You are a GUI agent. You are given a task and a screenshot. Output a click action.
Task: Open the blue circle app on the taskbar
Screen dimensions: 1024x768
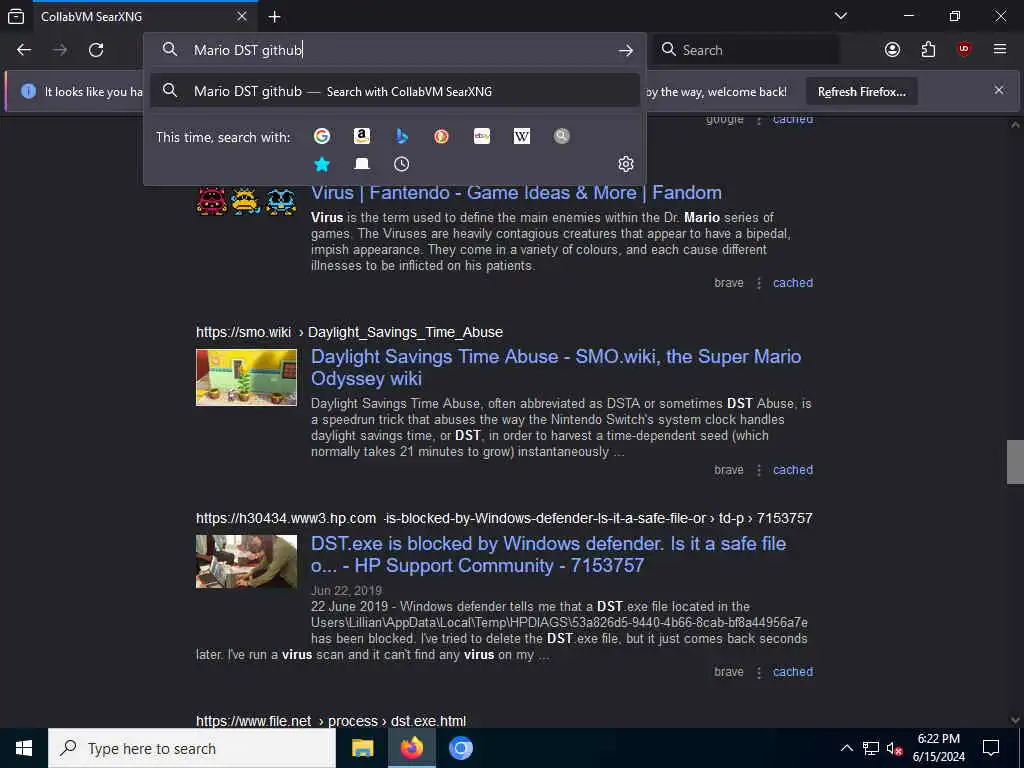point(460,748)
